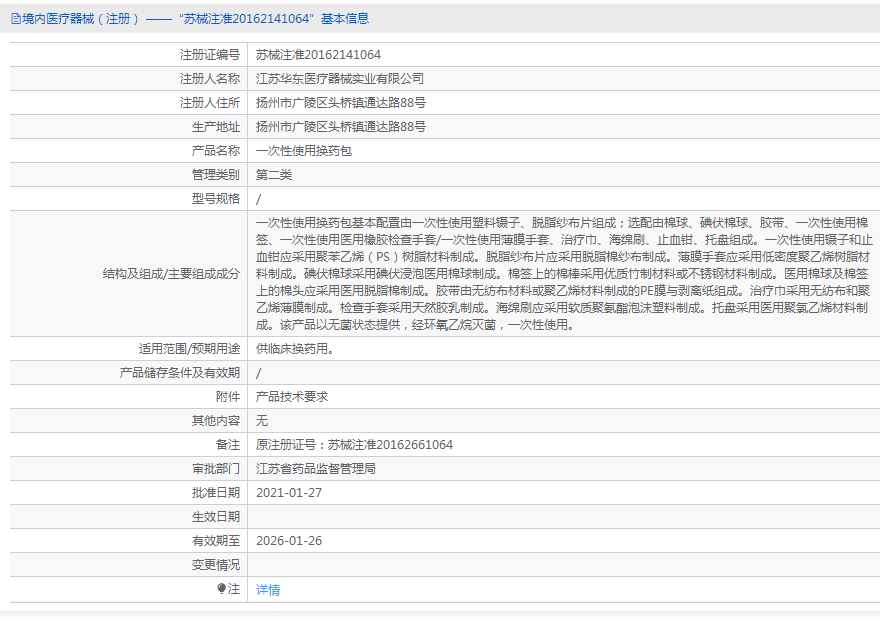Viewport: 880px width, 624px height.
Task: Click the label 产品储存条件及有效期
Action: point(180,373)
